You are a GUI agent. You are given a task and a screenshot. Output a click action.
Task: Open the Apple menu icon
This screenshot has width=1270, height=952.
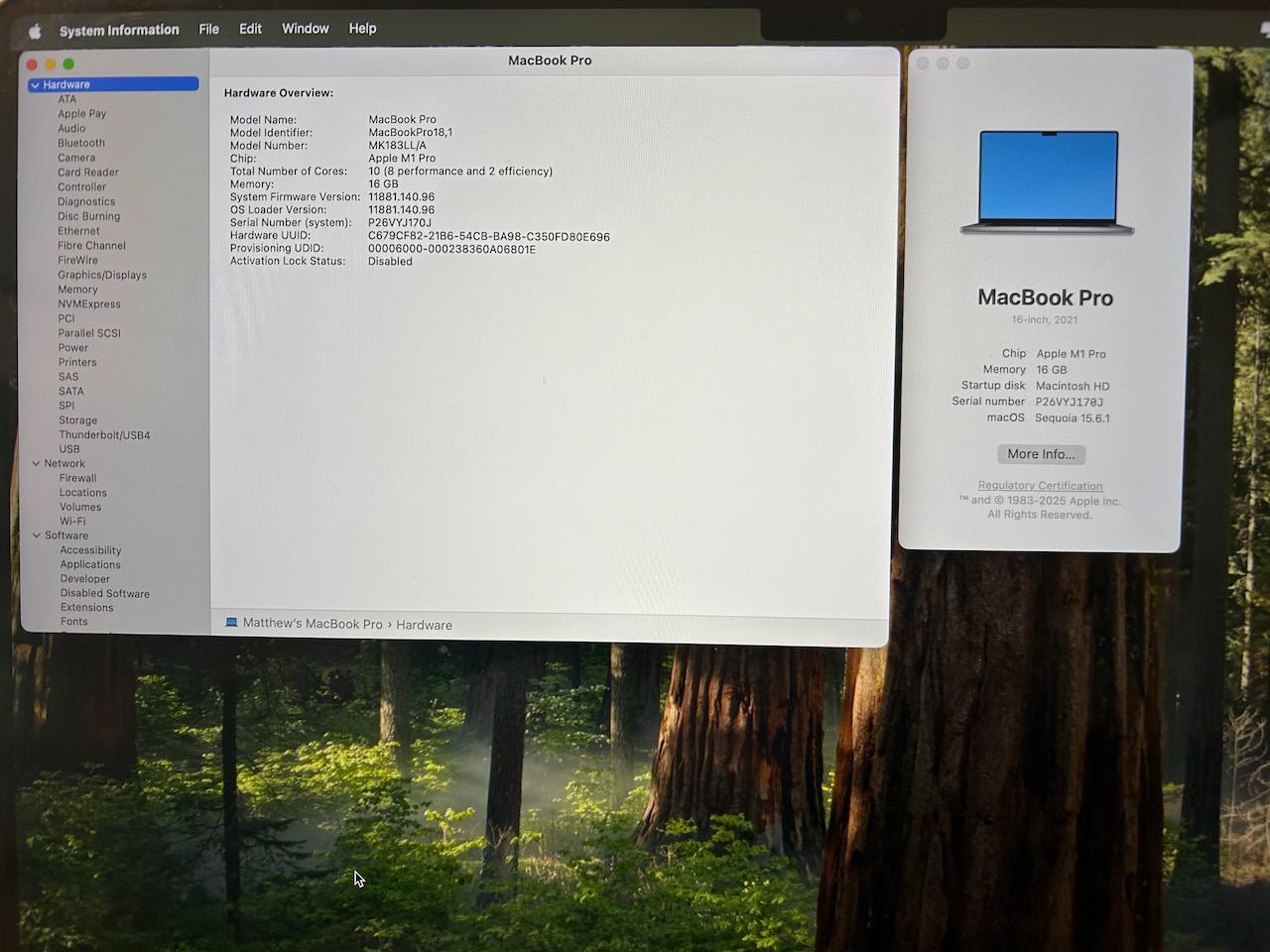click(35, 31)
